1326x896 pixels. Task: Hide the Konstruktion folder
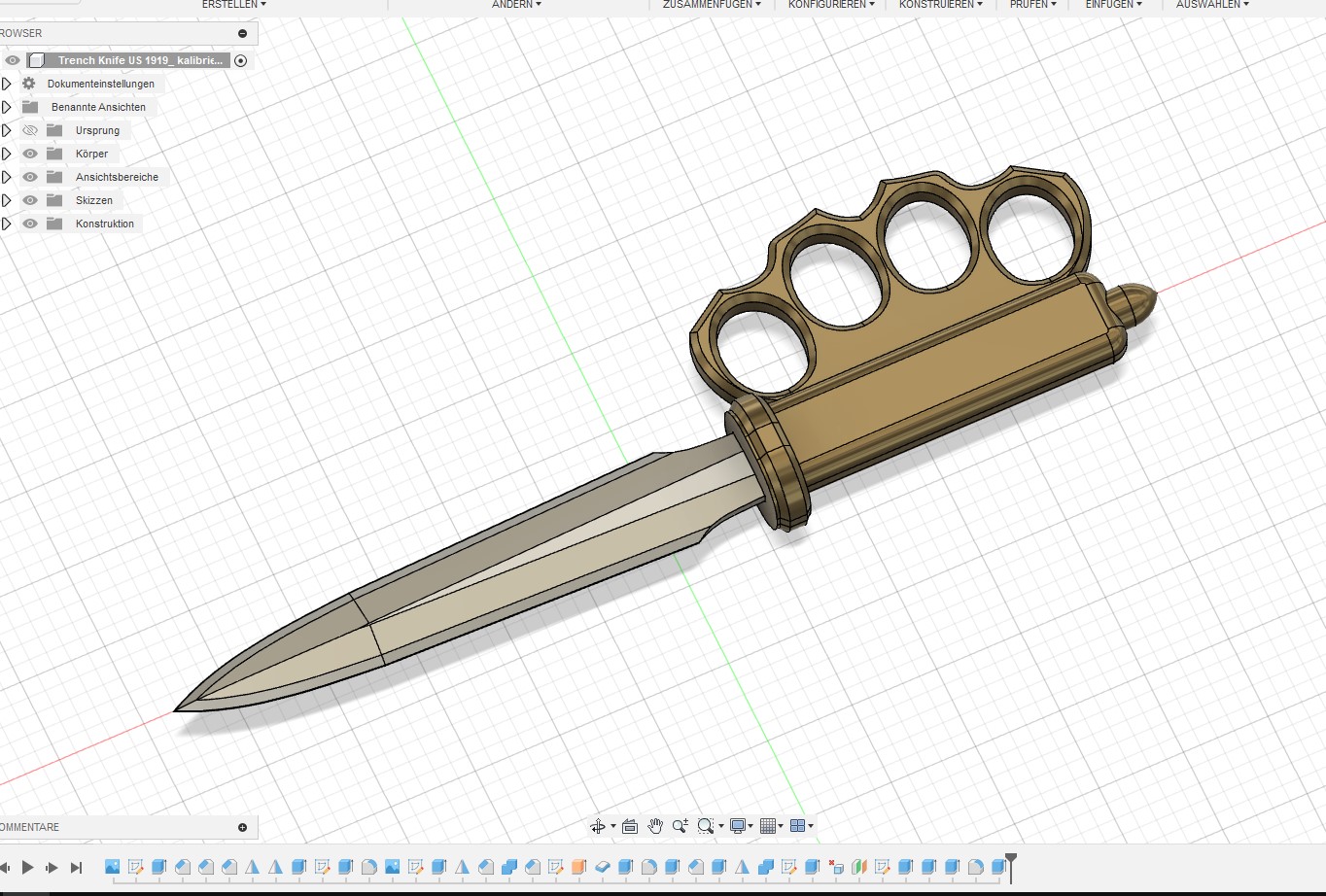[x=30, y=224]
